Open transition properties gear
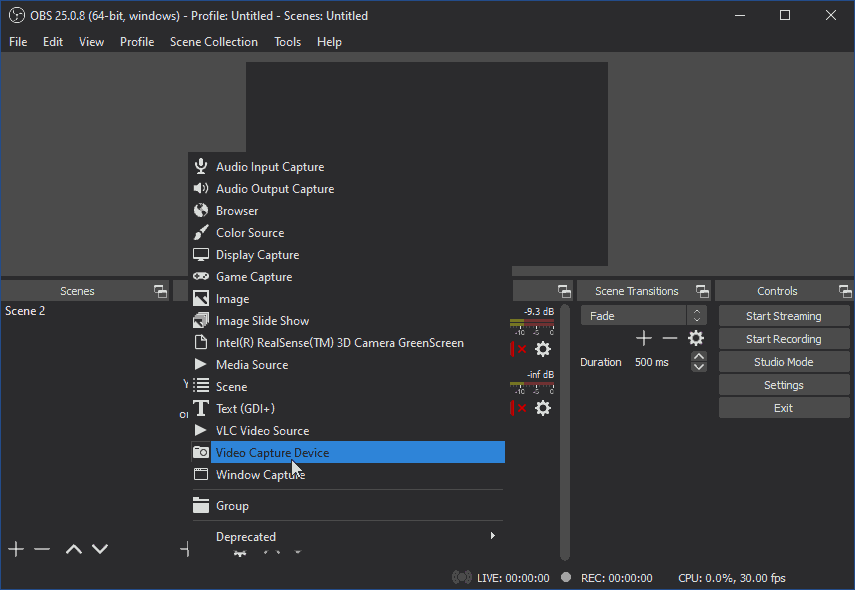The height and width of the screenshot is (590, 855). coord(696,338)
